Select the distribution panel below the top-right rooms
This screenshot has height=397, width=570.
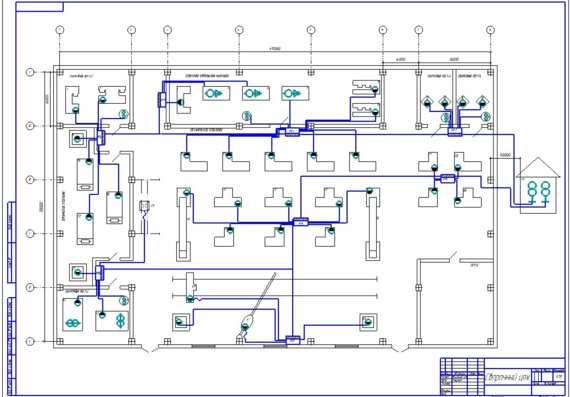coord(454,132)
